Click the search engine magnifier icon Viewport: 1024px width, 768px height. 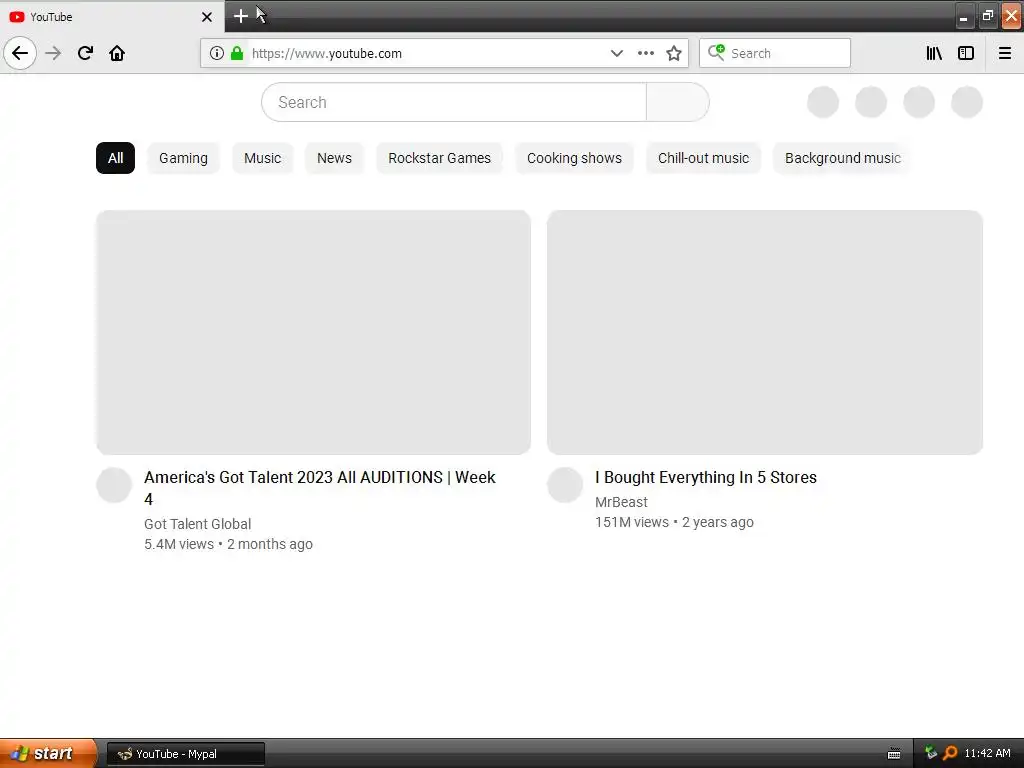[716, 52]
